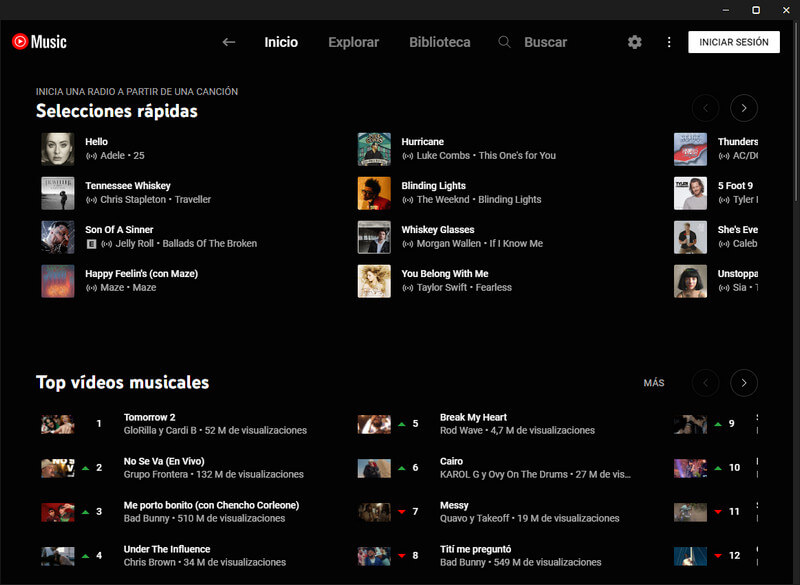Click the search magnifier icon
Viewport: 800px width, 585px height.
pos(504,42)
